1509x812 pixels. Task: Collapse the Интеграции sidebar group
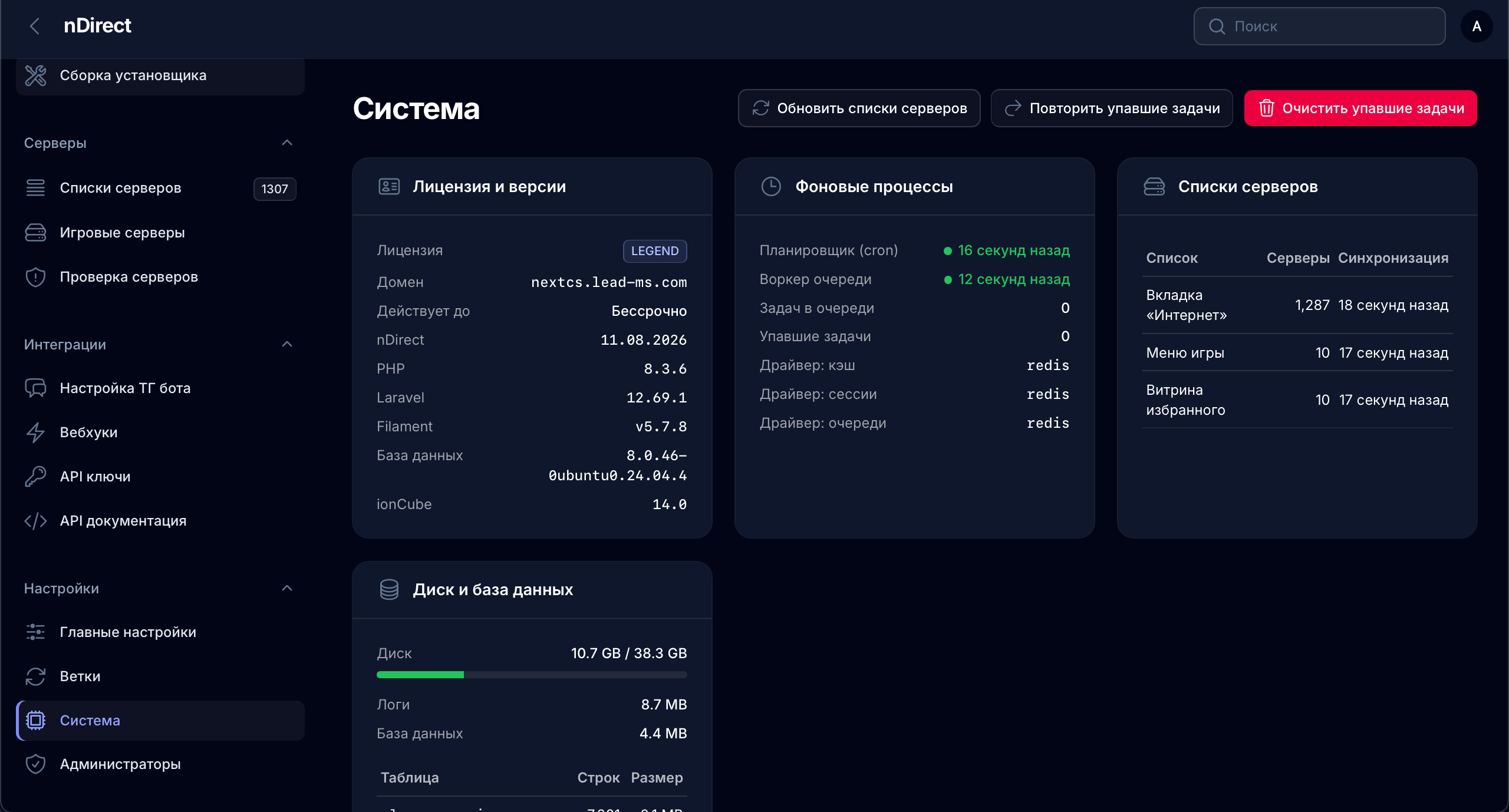[287, 345]
